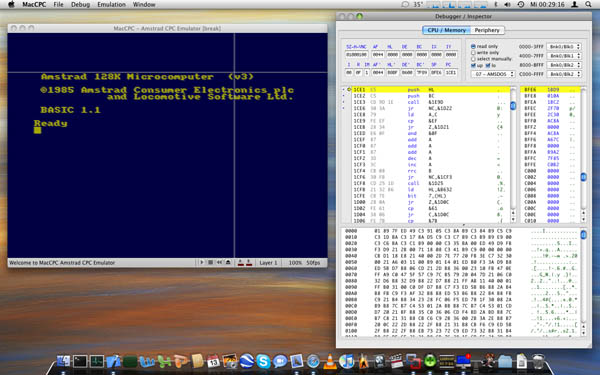Viewport: 600px width, 375px height.
Task: Click 'Layer 1' in emulator status bar
Action: pos(268,263)
